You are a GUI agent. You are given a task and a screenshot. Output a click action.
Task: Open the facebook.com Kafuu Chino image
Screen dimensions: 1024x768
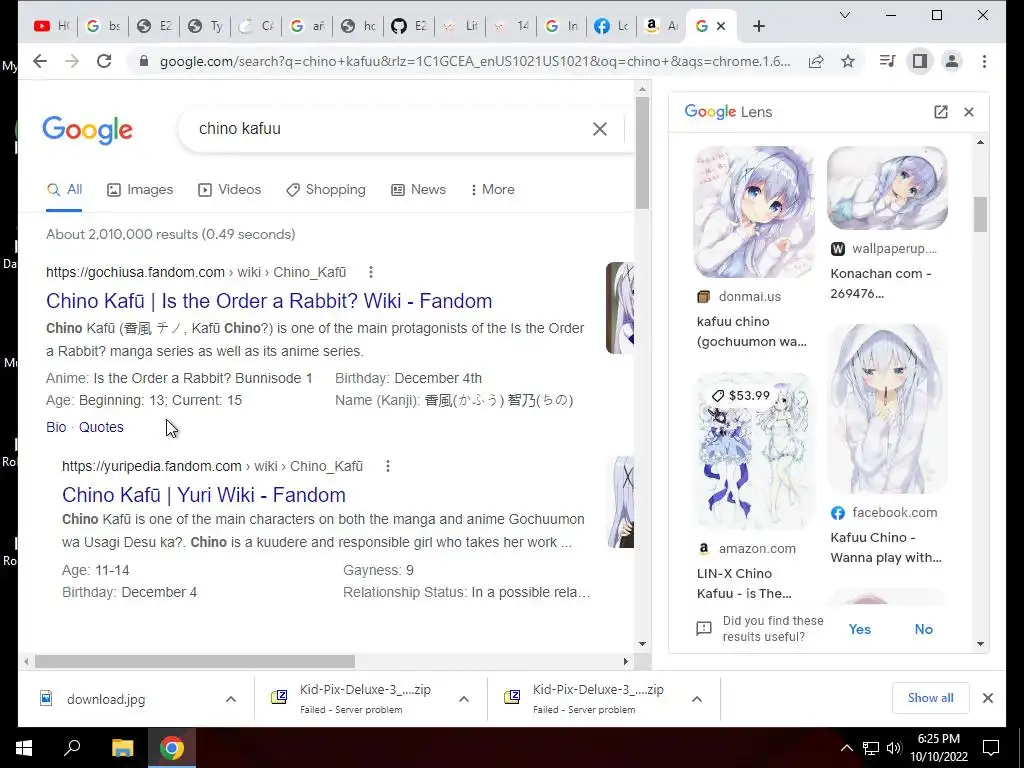point(887,409)
